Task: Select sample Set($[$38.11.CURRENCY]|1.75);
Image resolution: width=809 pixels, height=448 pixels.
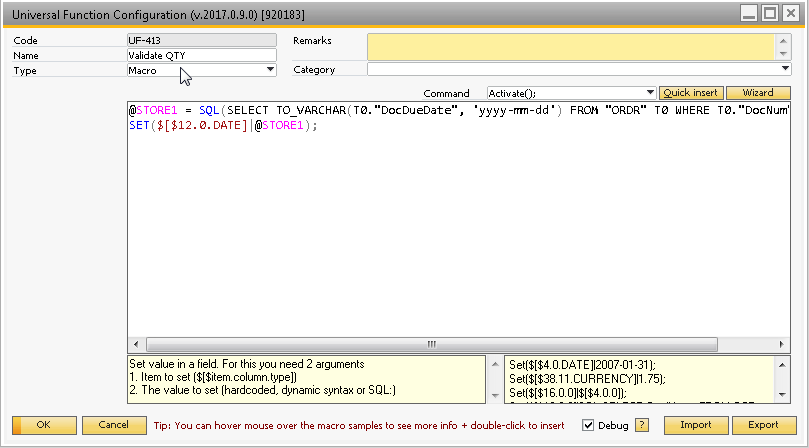Action: coord(588,379)
